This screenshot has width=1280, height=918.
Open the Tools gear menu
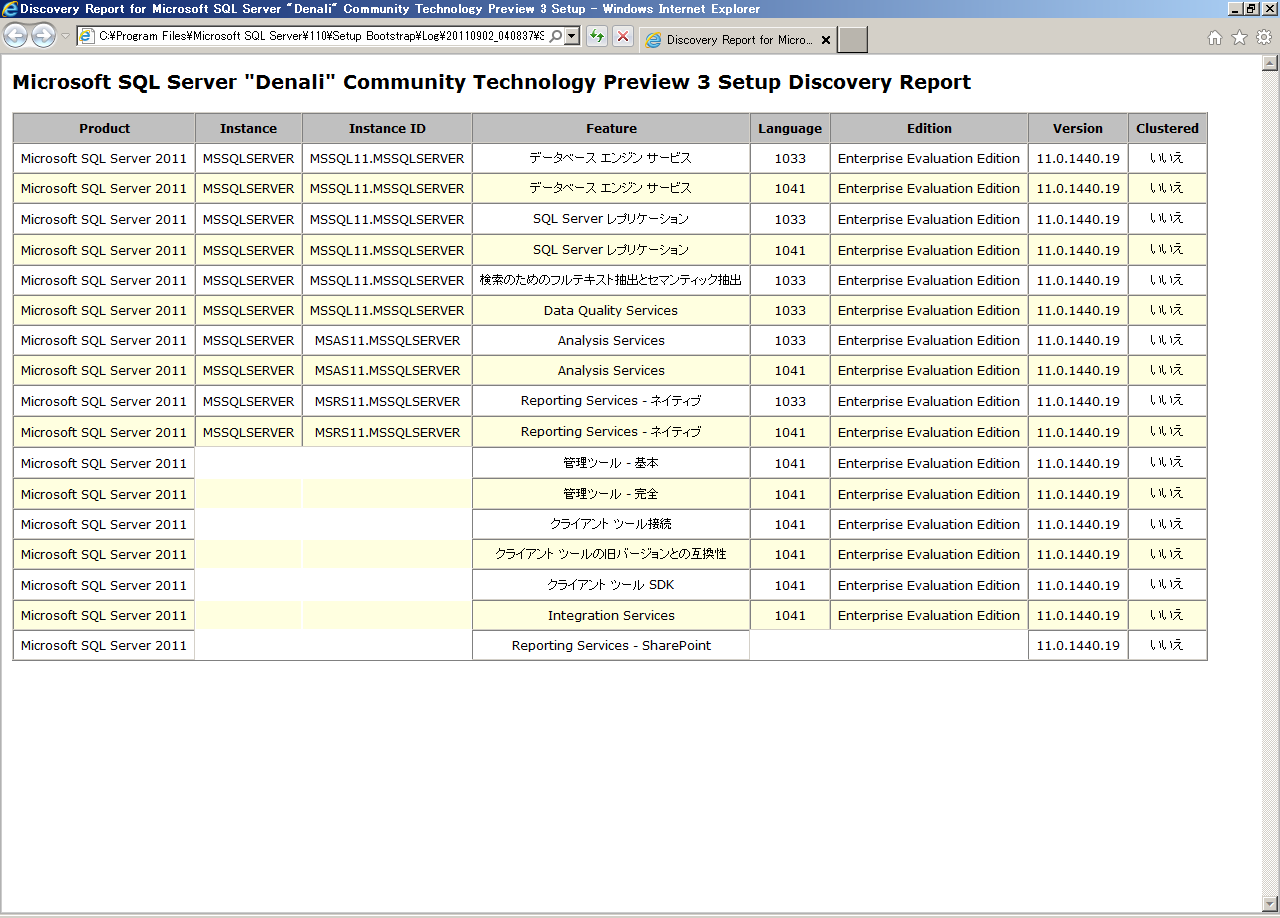1264,38
